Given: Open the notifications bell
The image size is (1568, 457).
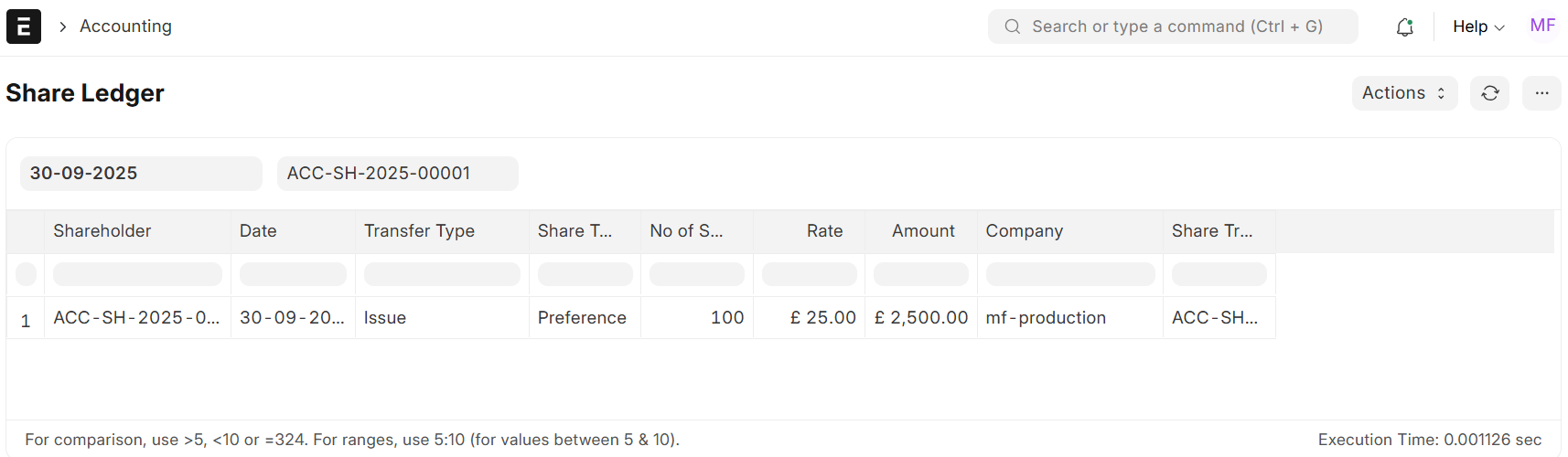Looking at the screenshot, I should pos(1404,27).
